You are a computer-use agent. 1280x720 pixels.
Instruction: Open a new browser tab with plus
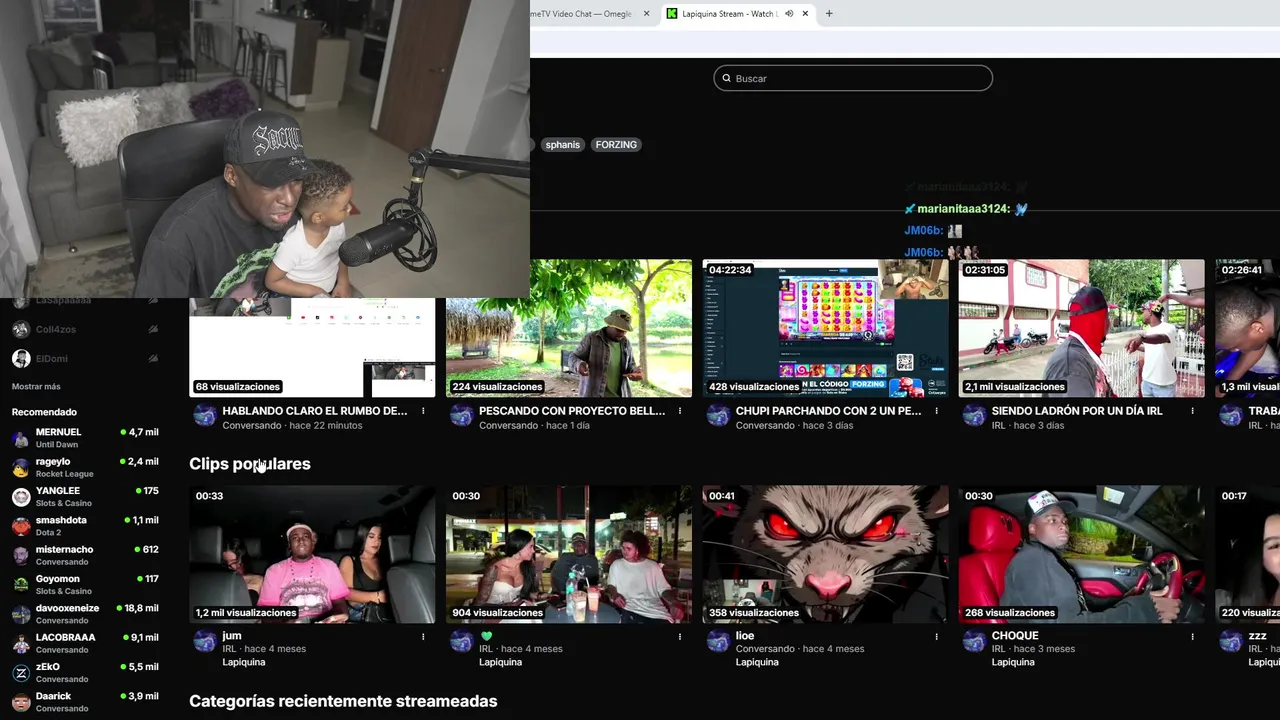click(829, 14)
